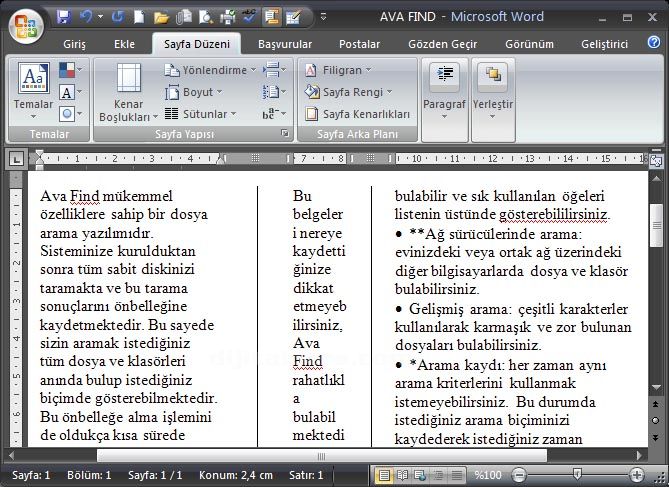669x487 pixels.
Task: Switch to Print Layout view
Action: [x=384, y=475]
